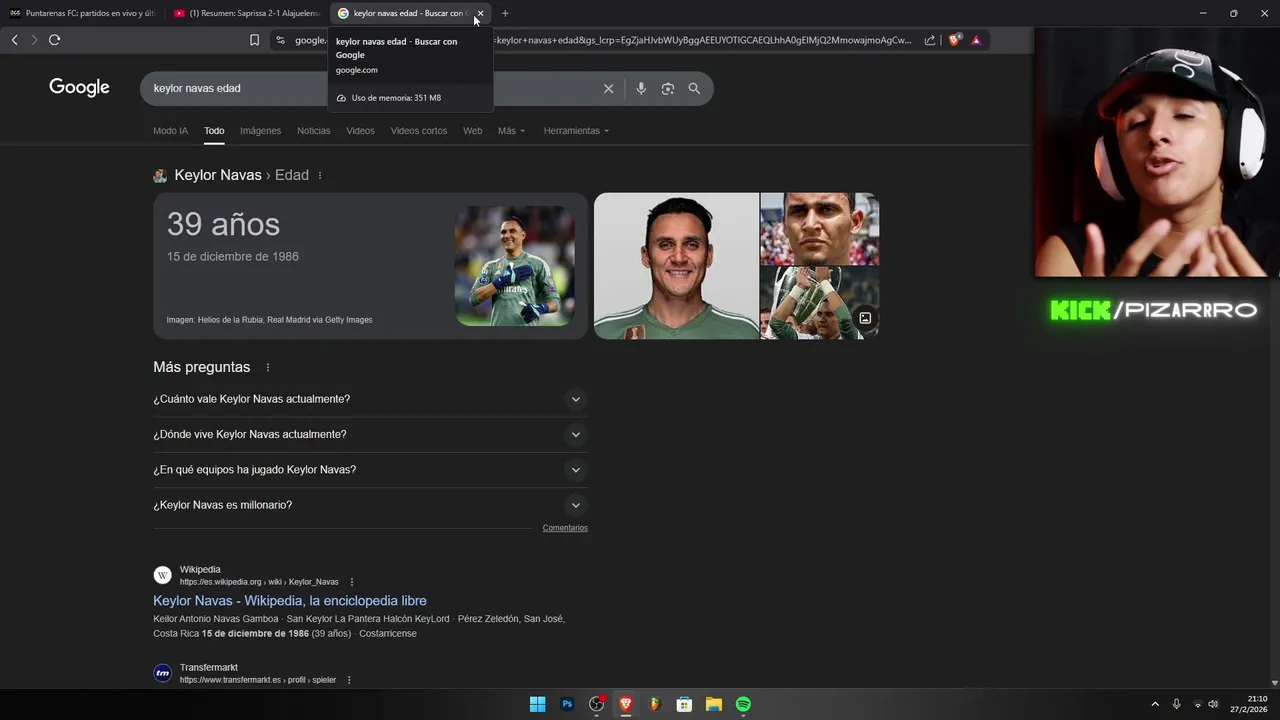Open the volume control in system tray
Screen dimensions: 1280x720
(x=1213, y=704)
